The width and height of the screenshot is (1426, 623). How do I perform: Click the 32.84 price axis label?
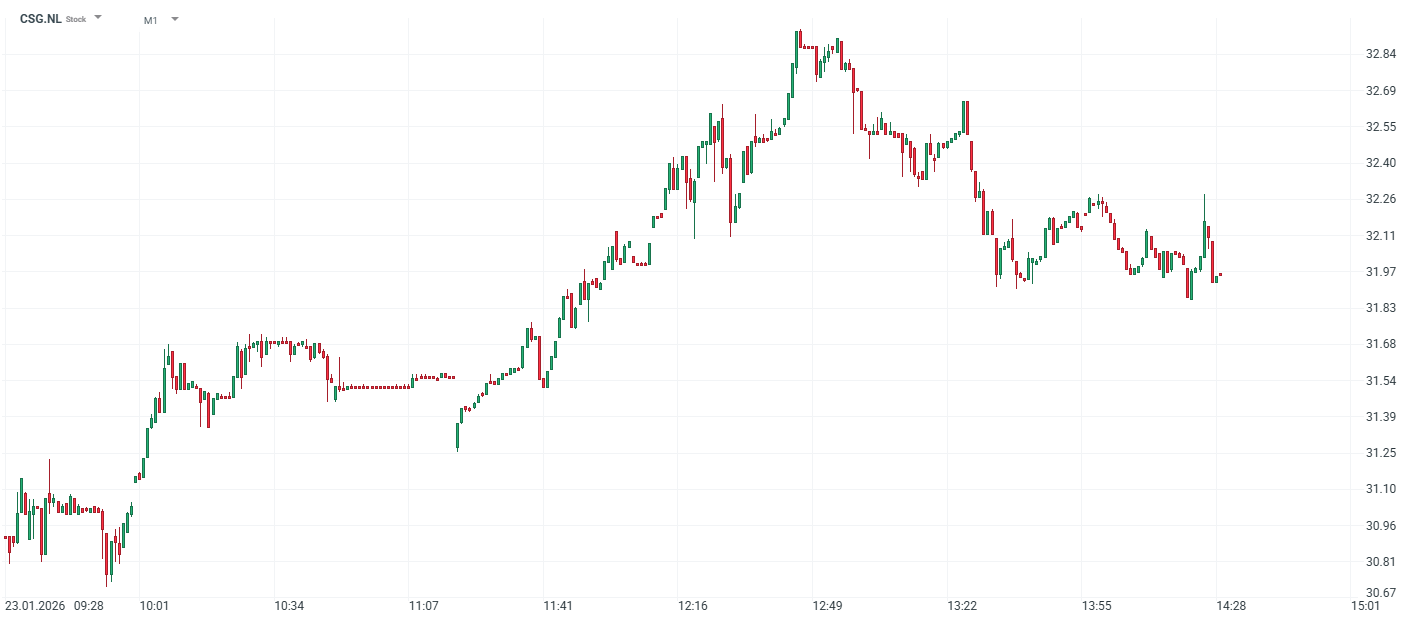click(1381, 54)
